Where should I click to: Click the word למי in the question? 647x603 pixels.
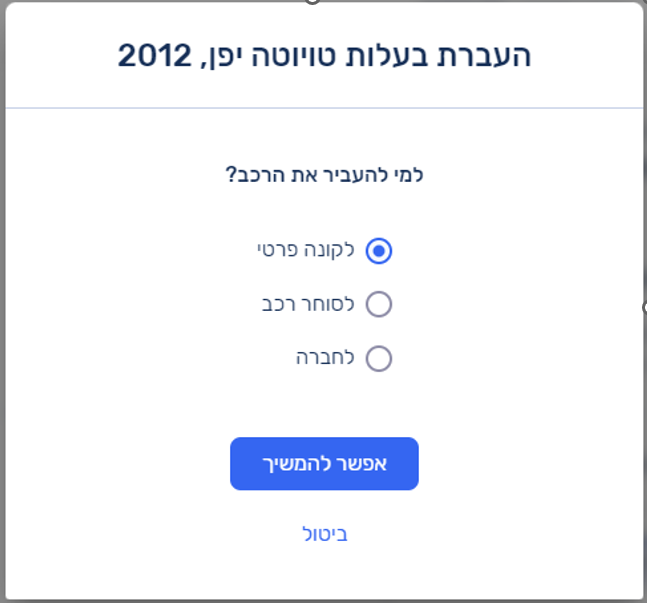[x=409, y=174]
